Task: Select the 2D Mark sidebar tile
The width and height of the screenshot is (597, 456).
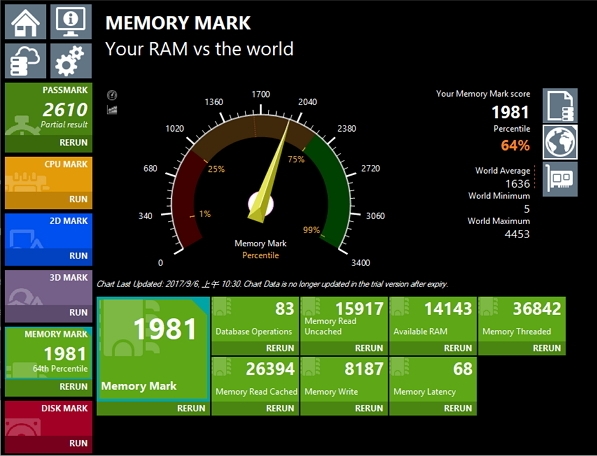Action: (x=48, y=231)
